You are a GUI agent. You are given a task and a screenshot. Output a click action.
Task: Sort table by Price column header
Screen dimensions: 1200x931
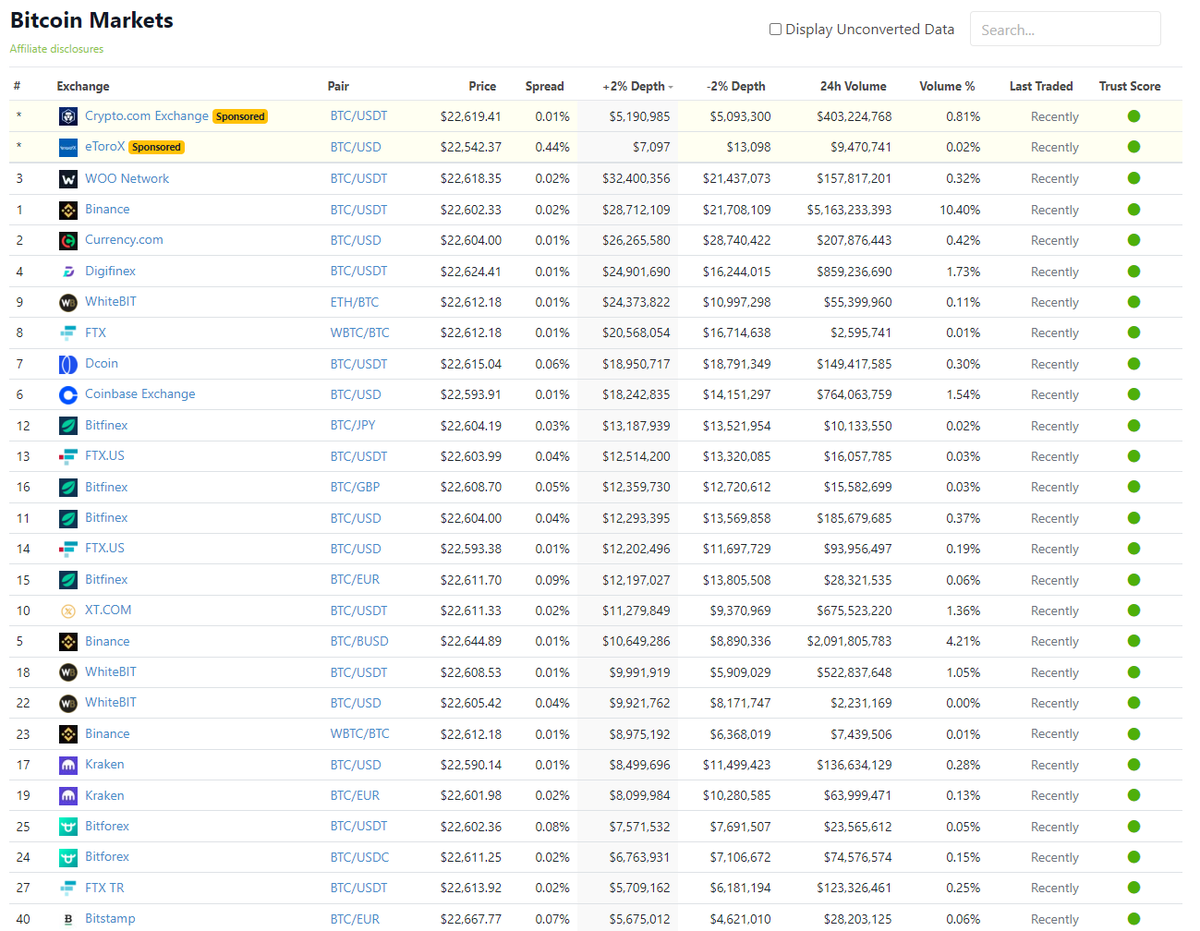coord(482,86)
